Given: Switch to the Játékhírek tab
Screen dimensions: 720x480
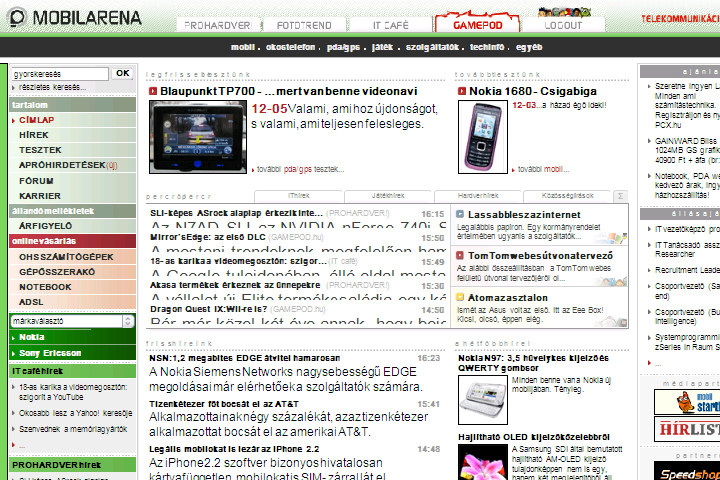Looking at the screenshot, I should (388, 196).
